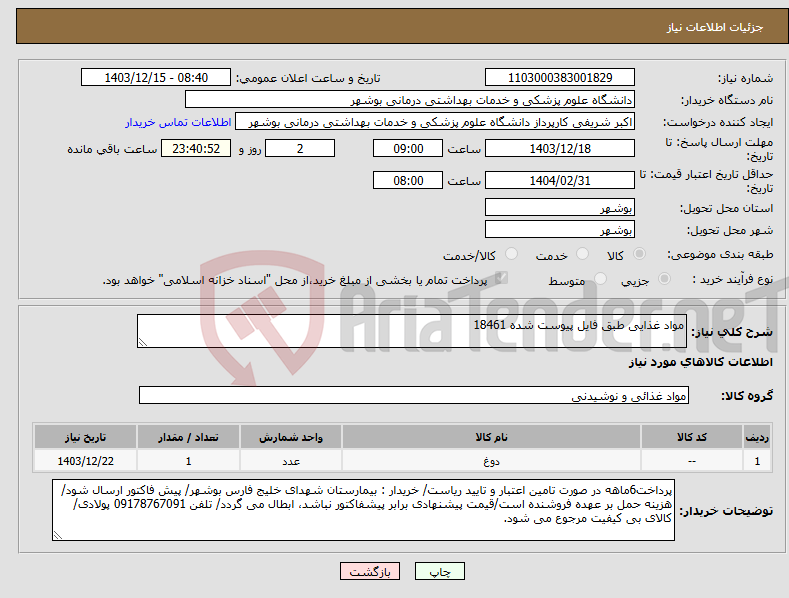Click response deadline date 1403/12/18

pyautogui.click(x=560, y=148)
